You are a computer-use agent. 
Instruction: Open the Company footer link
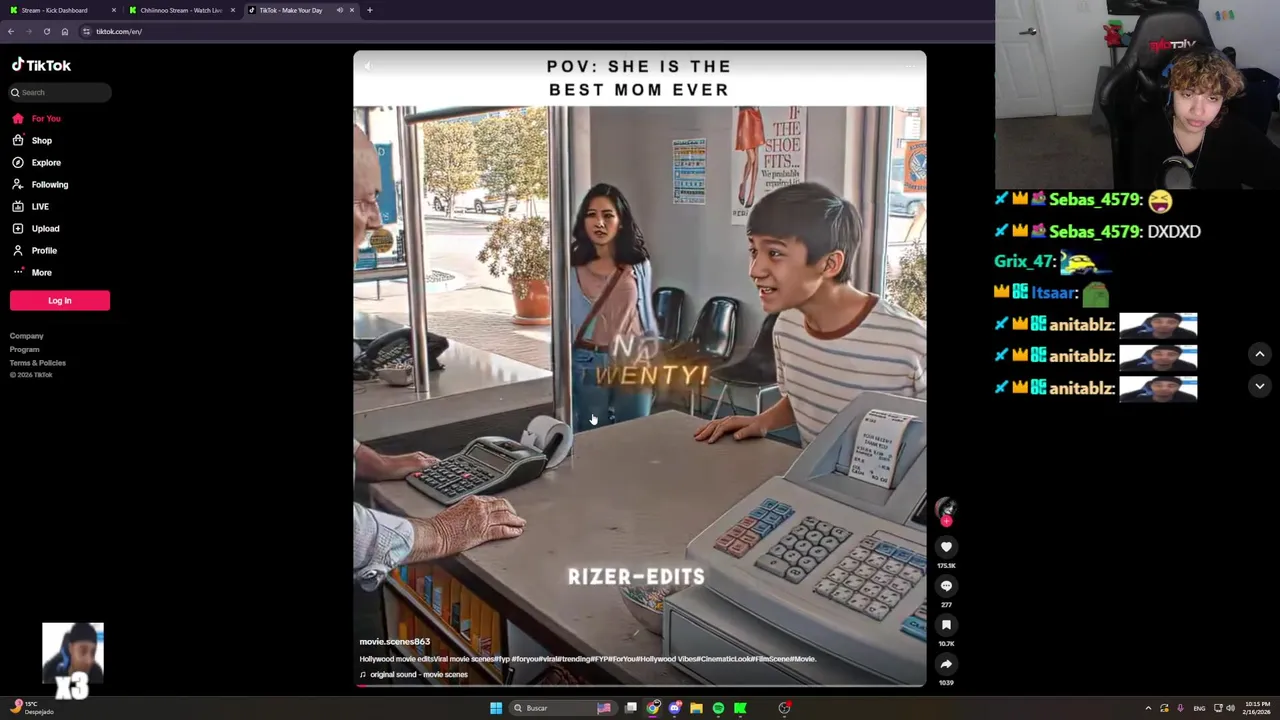[27, 336]
